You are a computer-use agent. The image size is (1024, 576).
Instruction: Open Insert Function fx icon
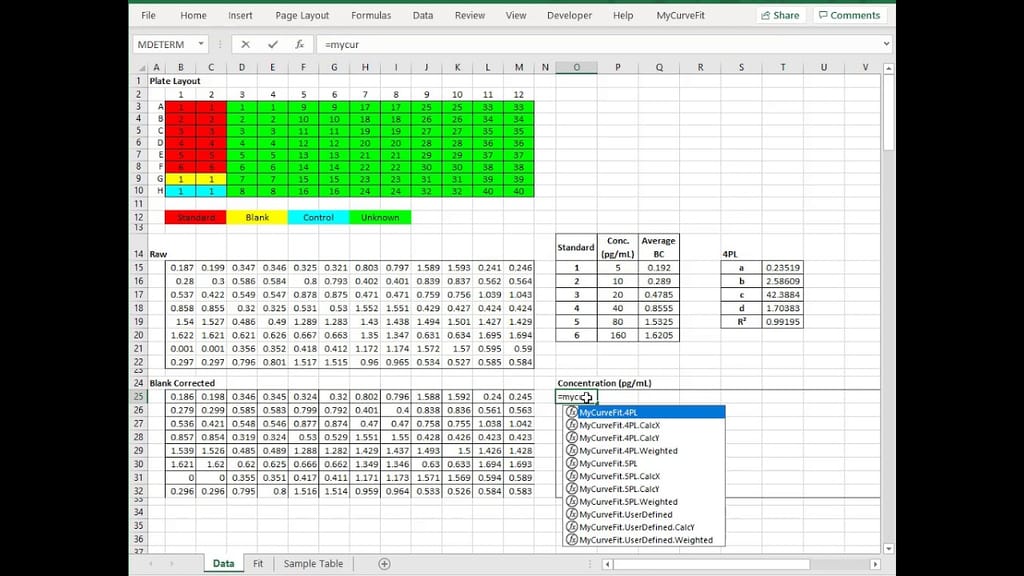pos(300,44)
